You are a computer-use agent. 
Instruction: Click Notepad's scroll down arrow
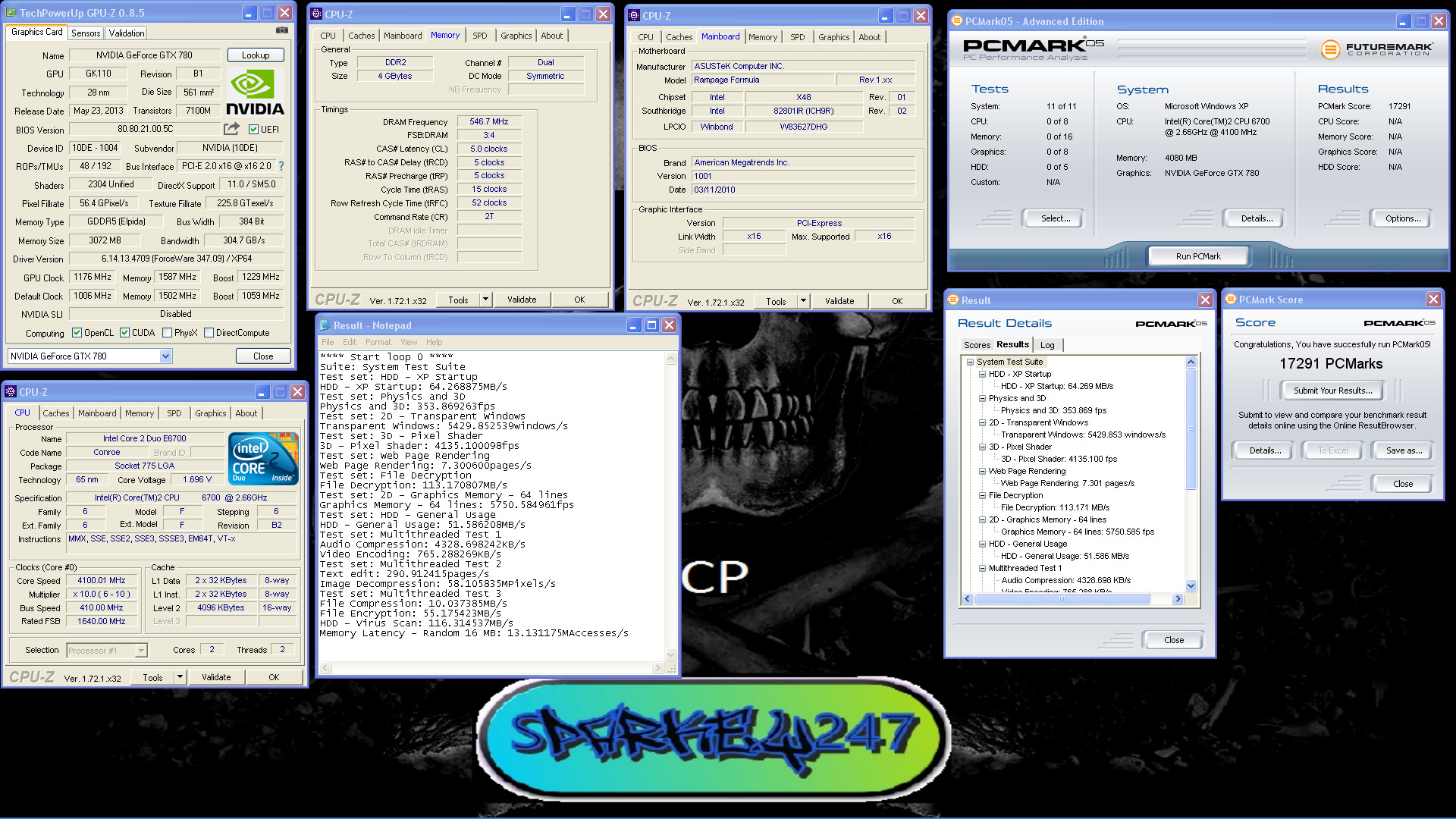point(670,655)
